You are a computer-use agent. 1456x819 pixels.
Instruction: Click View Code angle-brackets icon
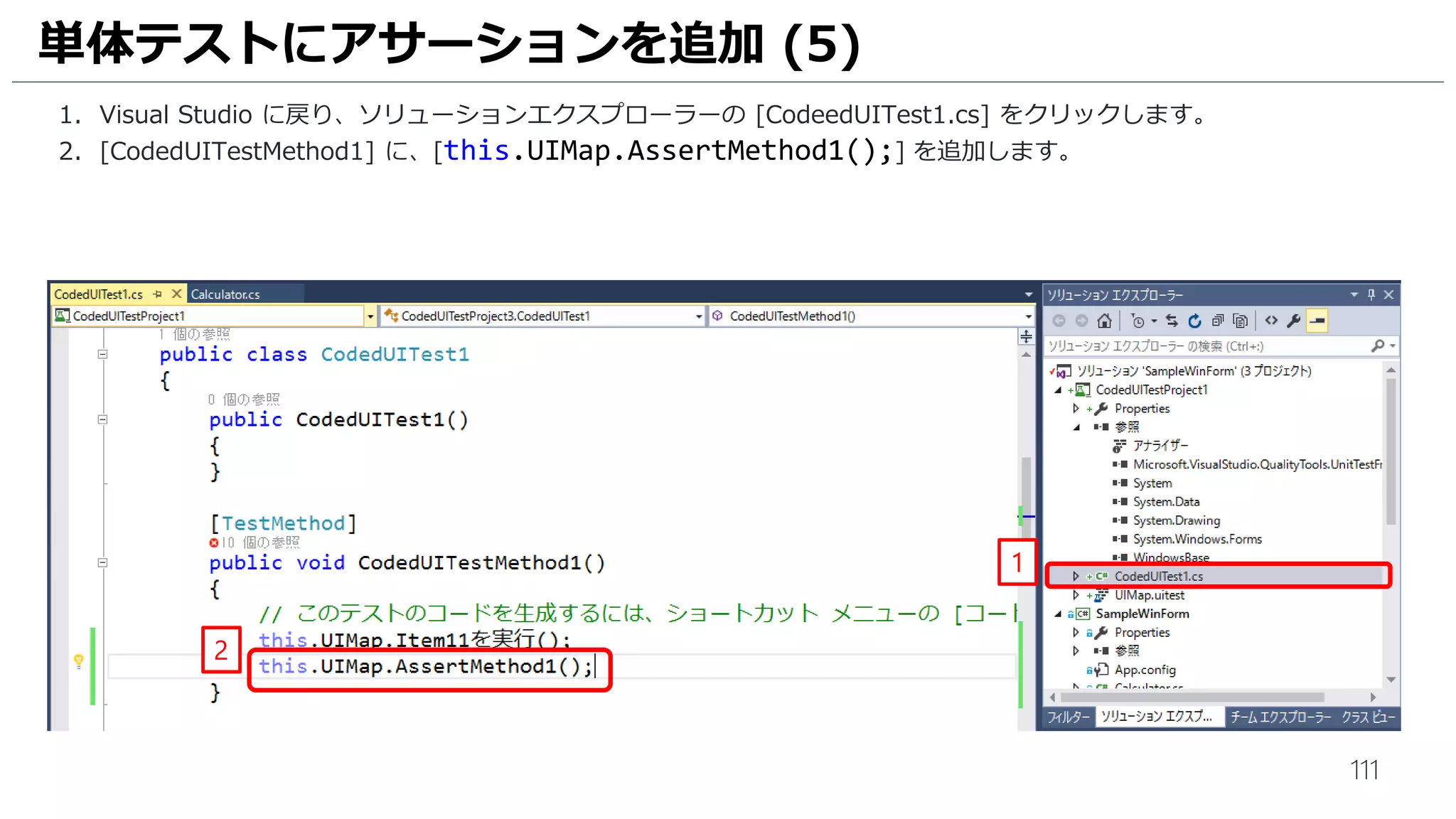coord(1271,321)
